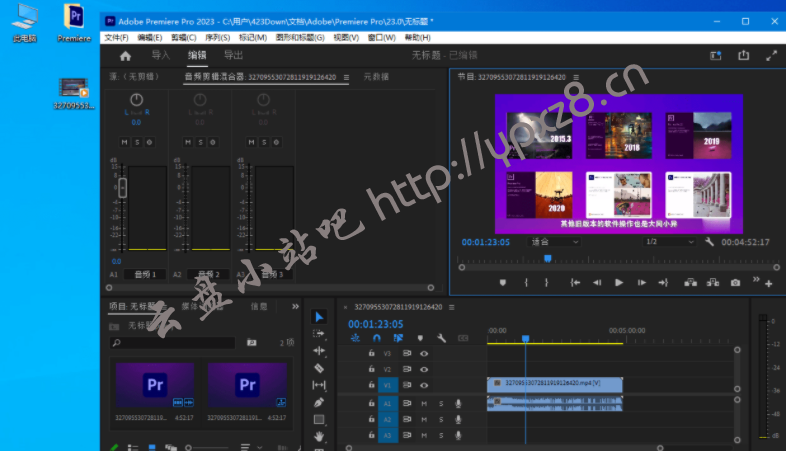Adjust 音频 1 volume fader
This screenshot has width=786, height=451.
(x=122, y=188)
